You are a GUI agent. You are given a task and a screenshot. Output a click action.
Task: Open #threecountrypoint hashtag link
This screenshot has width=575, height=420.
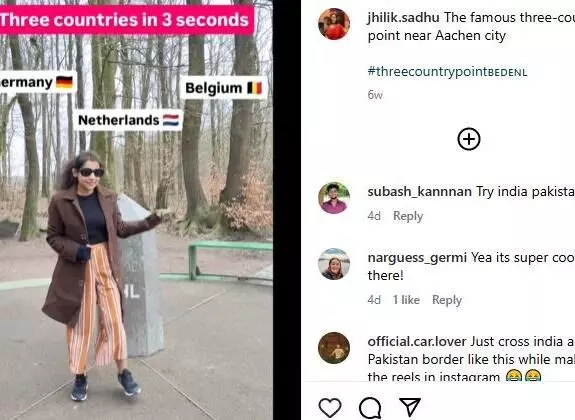click(447, 71)
